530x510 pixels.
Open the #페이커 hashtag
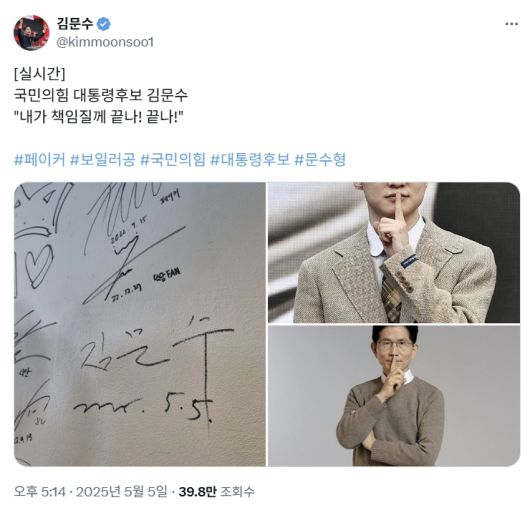[x=40, y=159]
